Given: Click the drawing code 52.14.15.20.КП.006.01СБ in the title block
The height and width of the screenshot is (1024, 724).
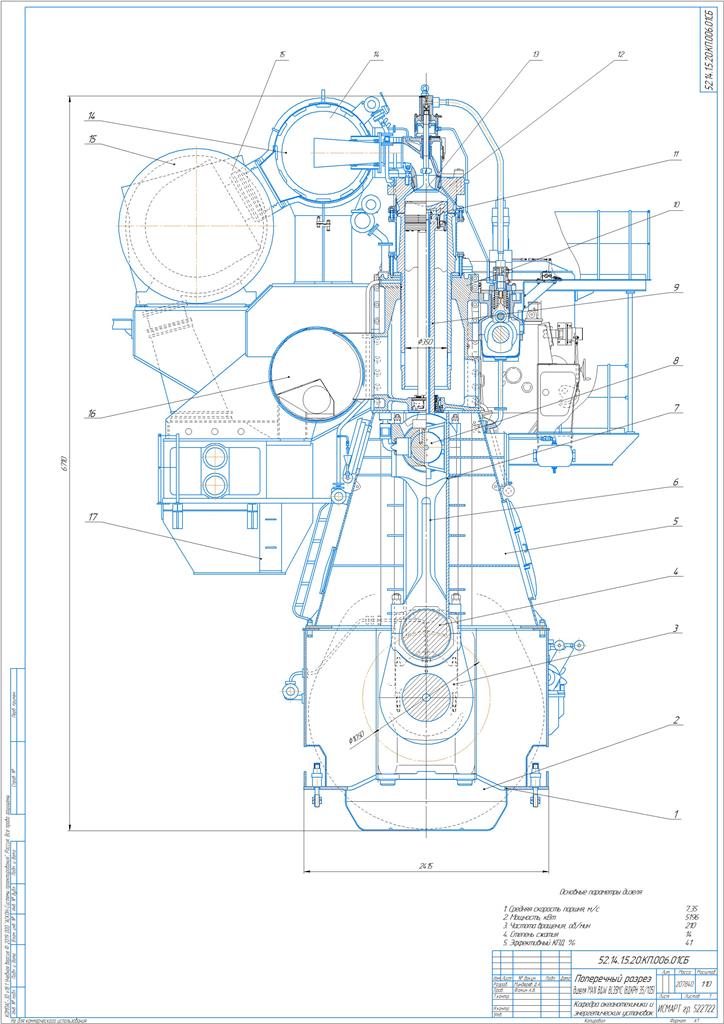Looking at the screenshot, I should 644,959.
